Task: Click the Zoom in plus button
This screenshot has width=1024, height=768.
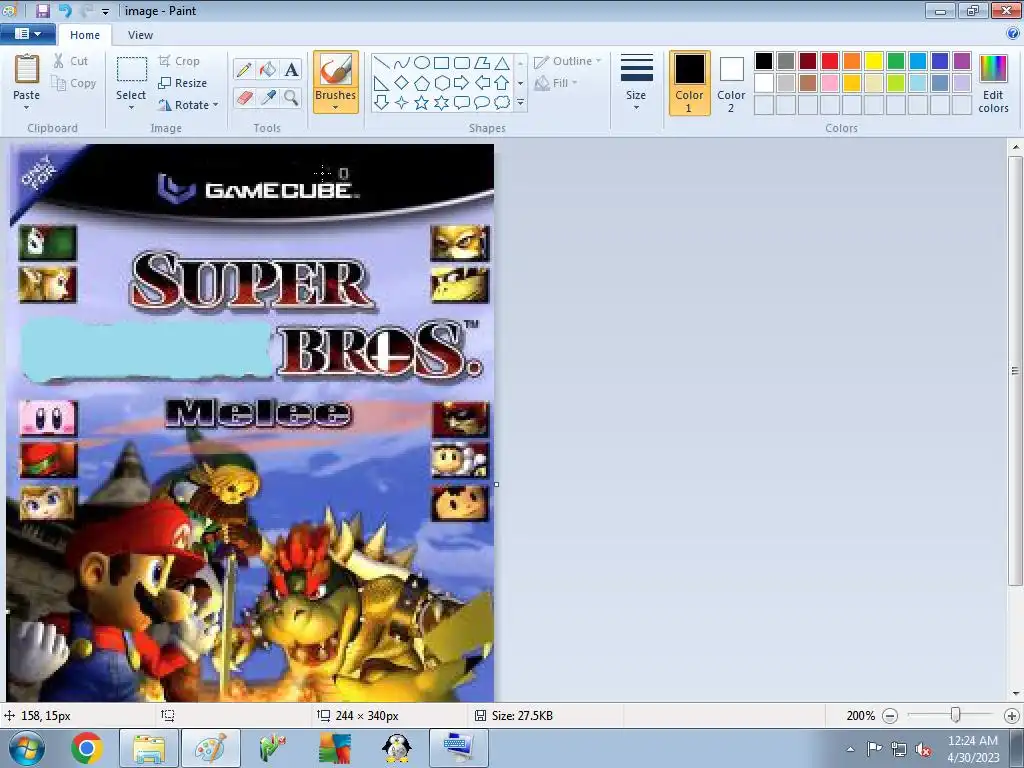Action: pos(1012,716)
